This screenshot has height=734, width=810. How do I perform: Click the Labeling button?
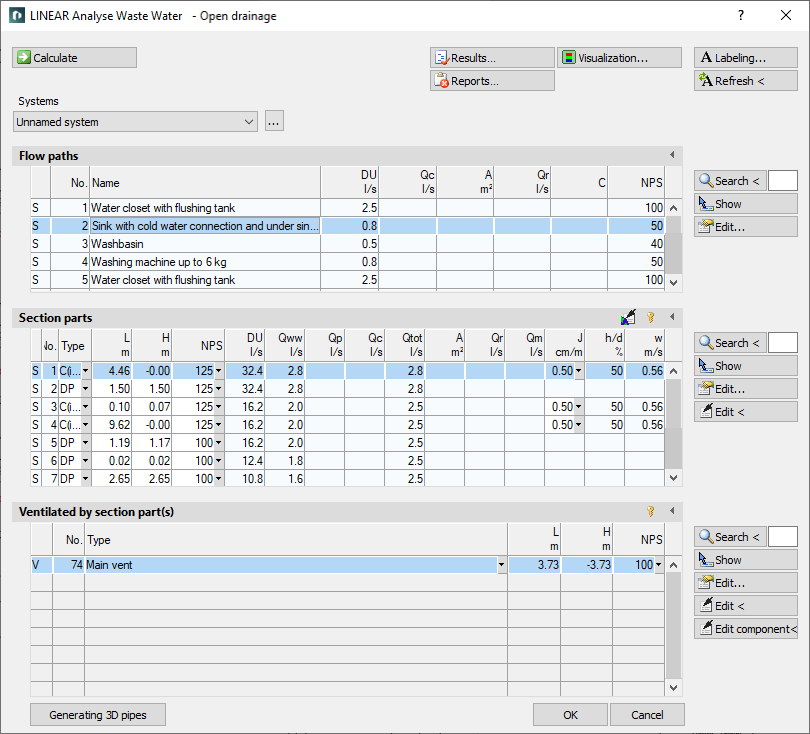click(x=746, y=58)
